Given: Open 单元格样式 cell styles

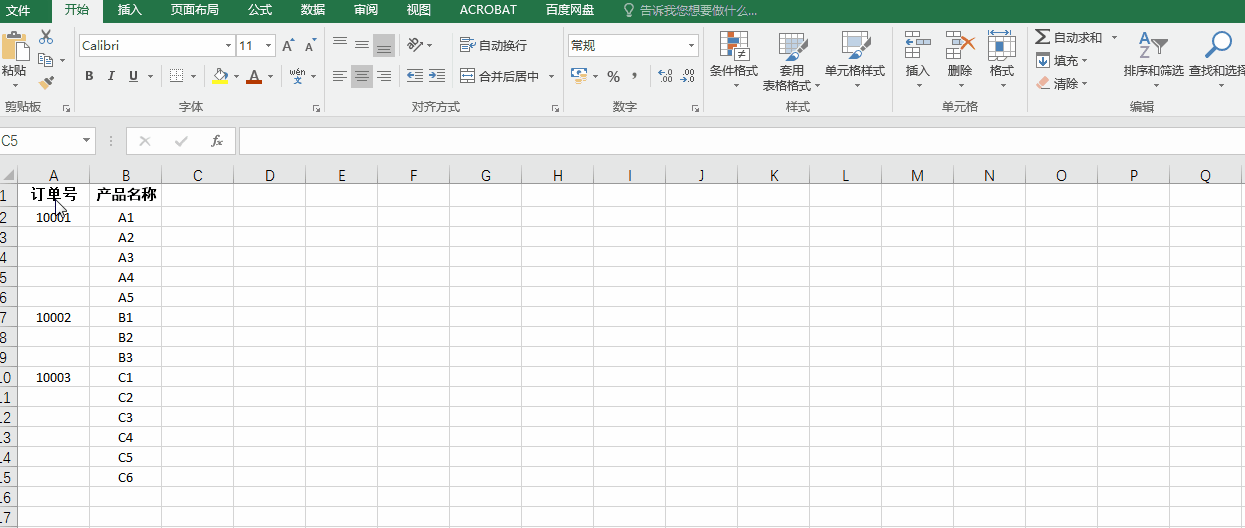Looking at the screenshot, I should 855,59.
